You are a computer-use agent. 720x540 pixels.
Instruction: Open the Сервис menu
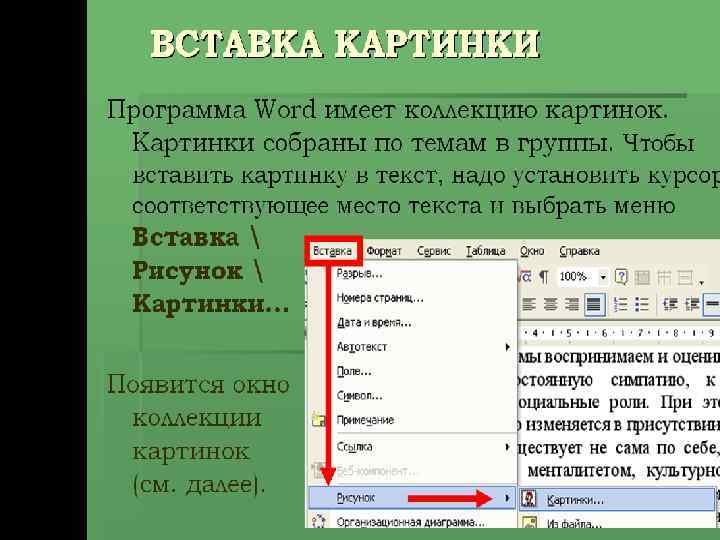(434, 251)
